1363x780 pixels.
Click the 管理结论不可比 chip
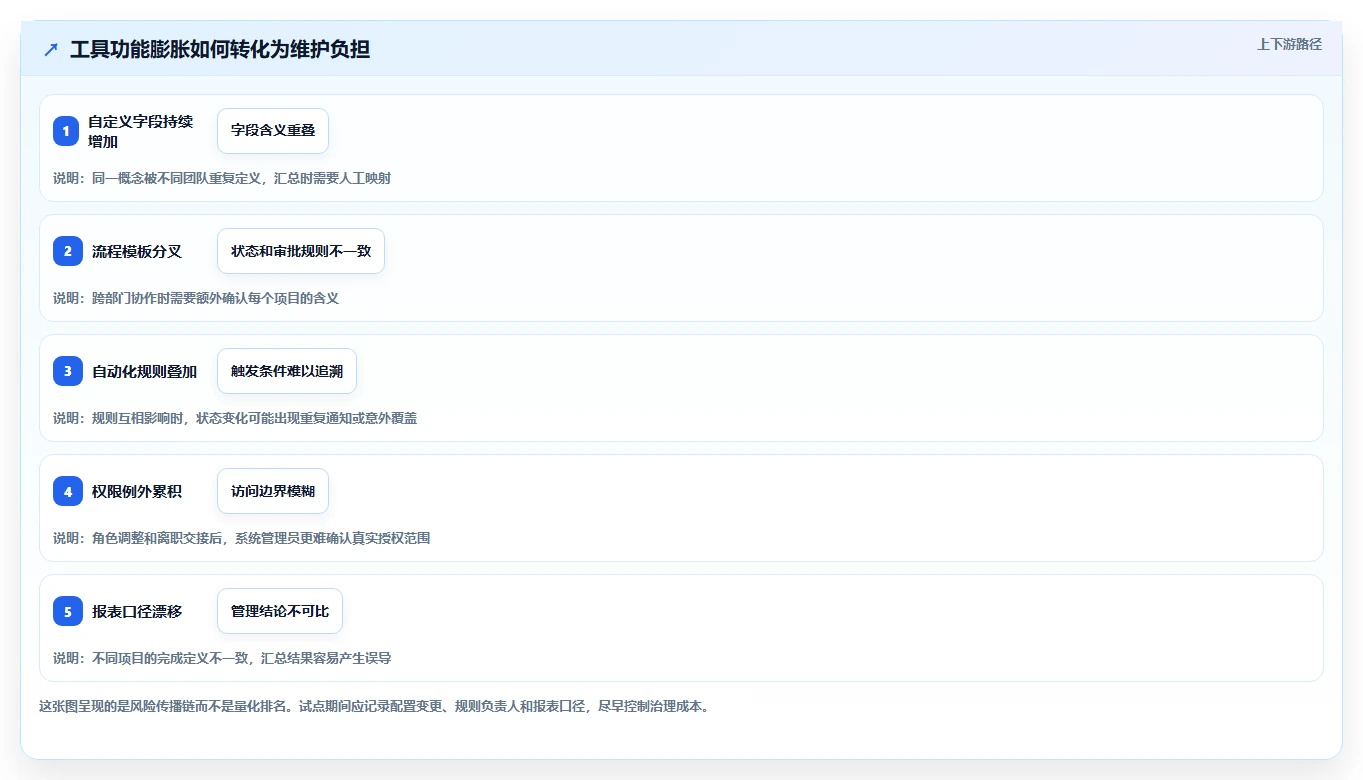click(280, 611)
